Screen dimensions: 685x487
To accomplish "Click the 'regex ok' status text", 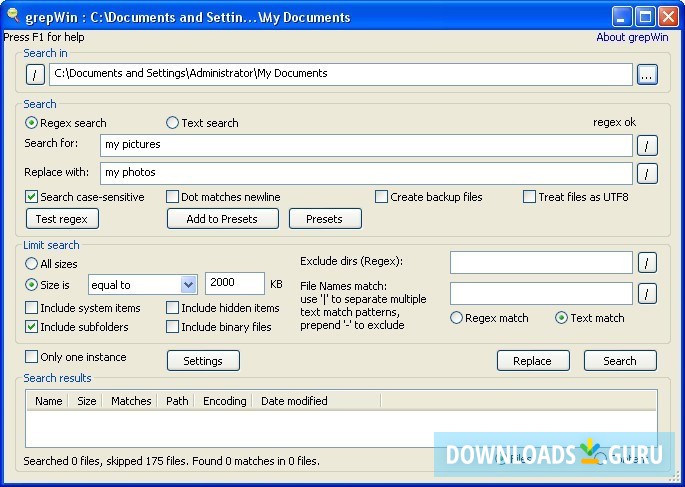I will [x=614, y=122].
